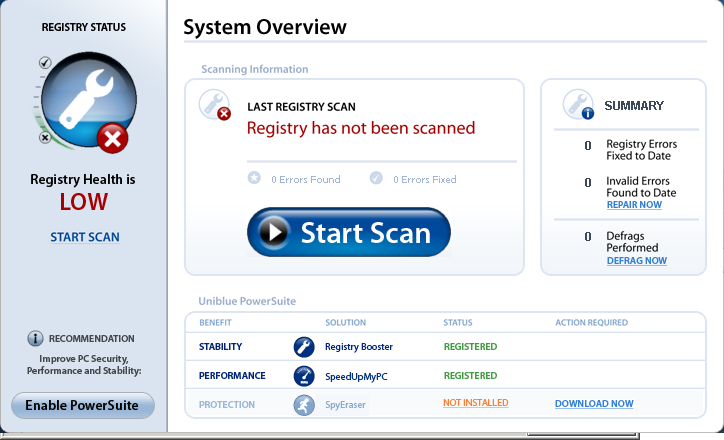Image resolution: width=724 pixels, height=440 pixels.
Task: Click the Last Registry Scan wrench icon
Action: (214, 104)
